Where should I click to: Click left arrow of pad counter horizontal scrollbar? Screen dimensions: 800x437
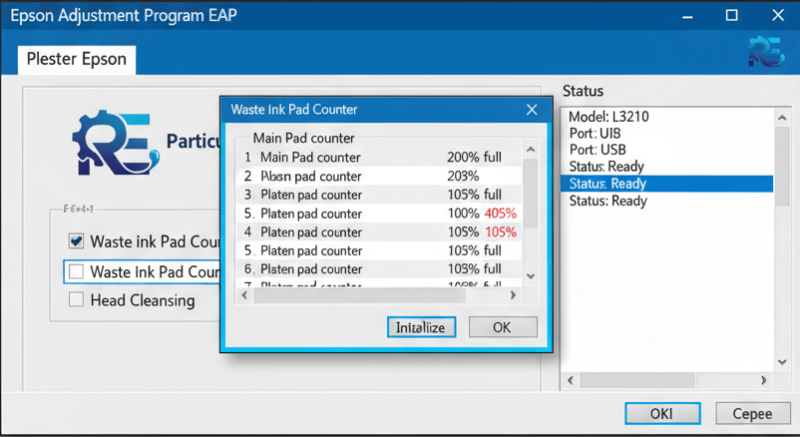(x=245, y=295)
